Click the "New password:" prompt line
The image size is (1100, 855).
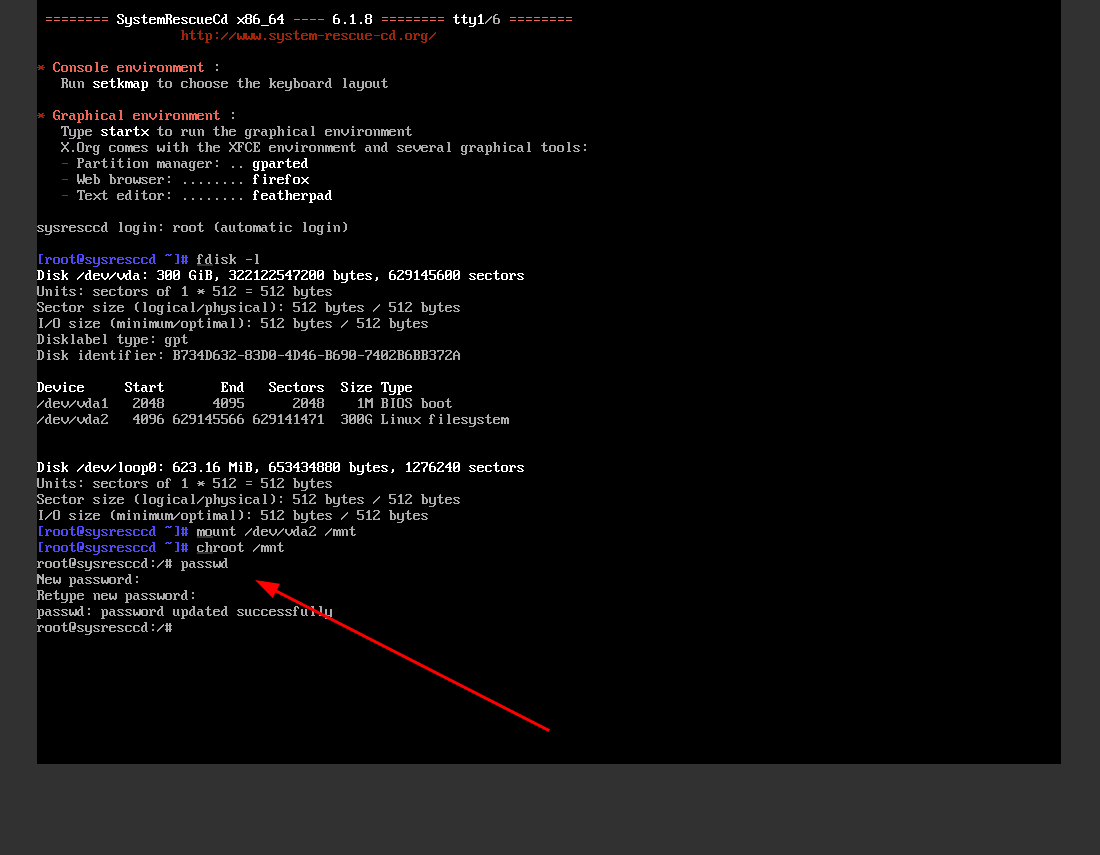coord(88,580)
